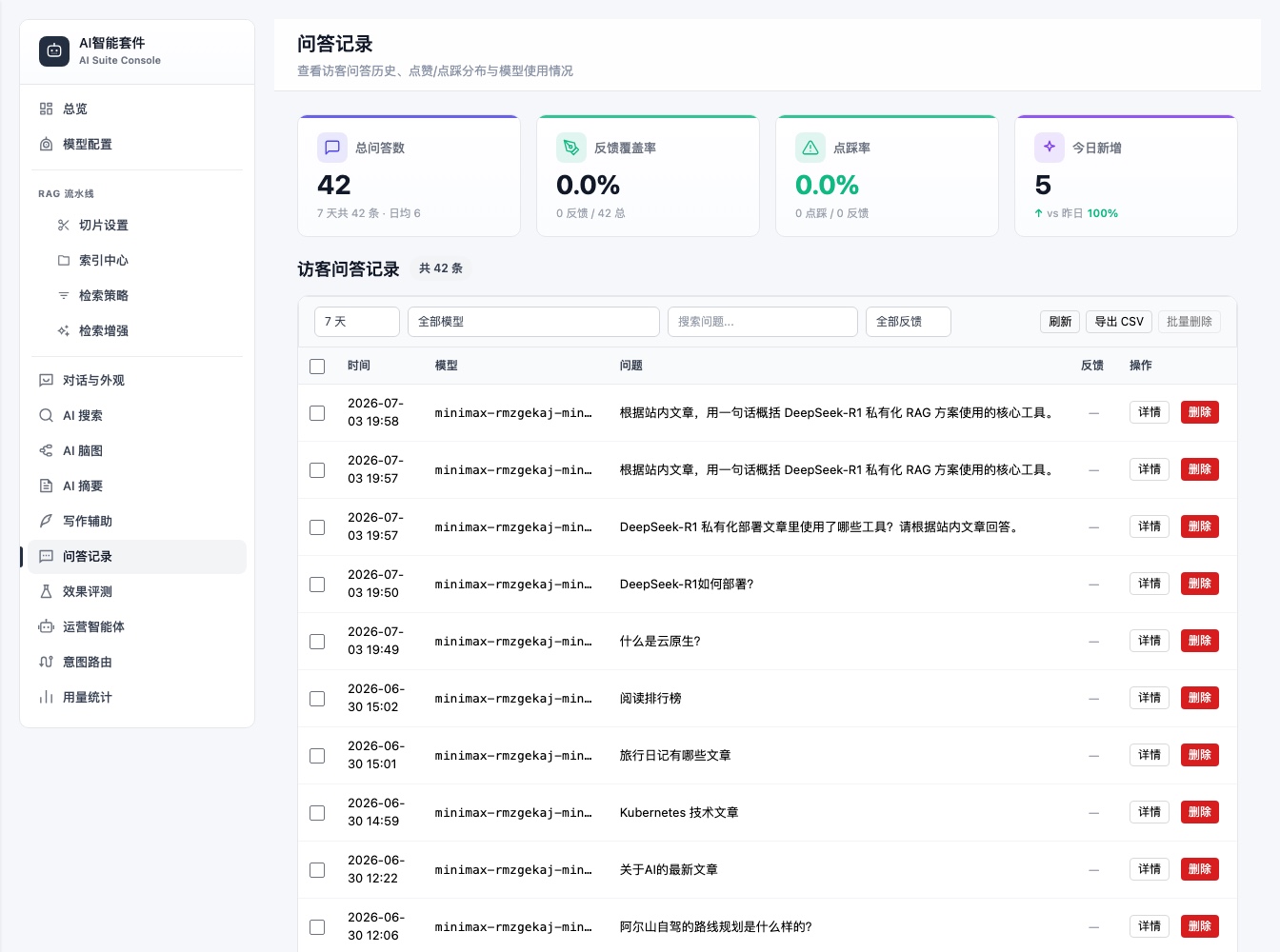Click the 0 反馈 / 42 总 text
This screenshot has width=1280, height=952.
590,213
